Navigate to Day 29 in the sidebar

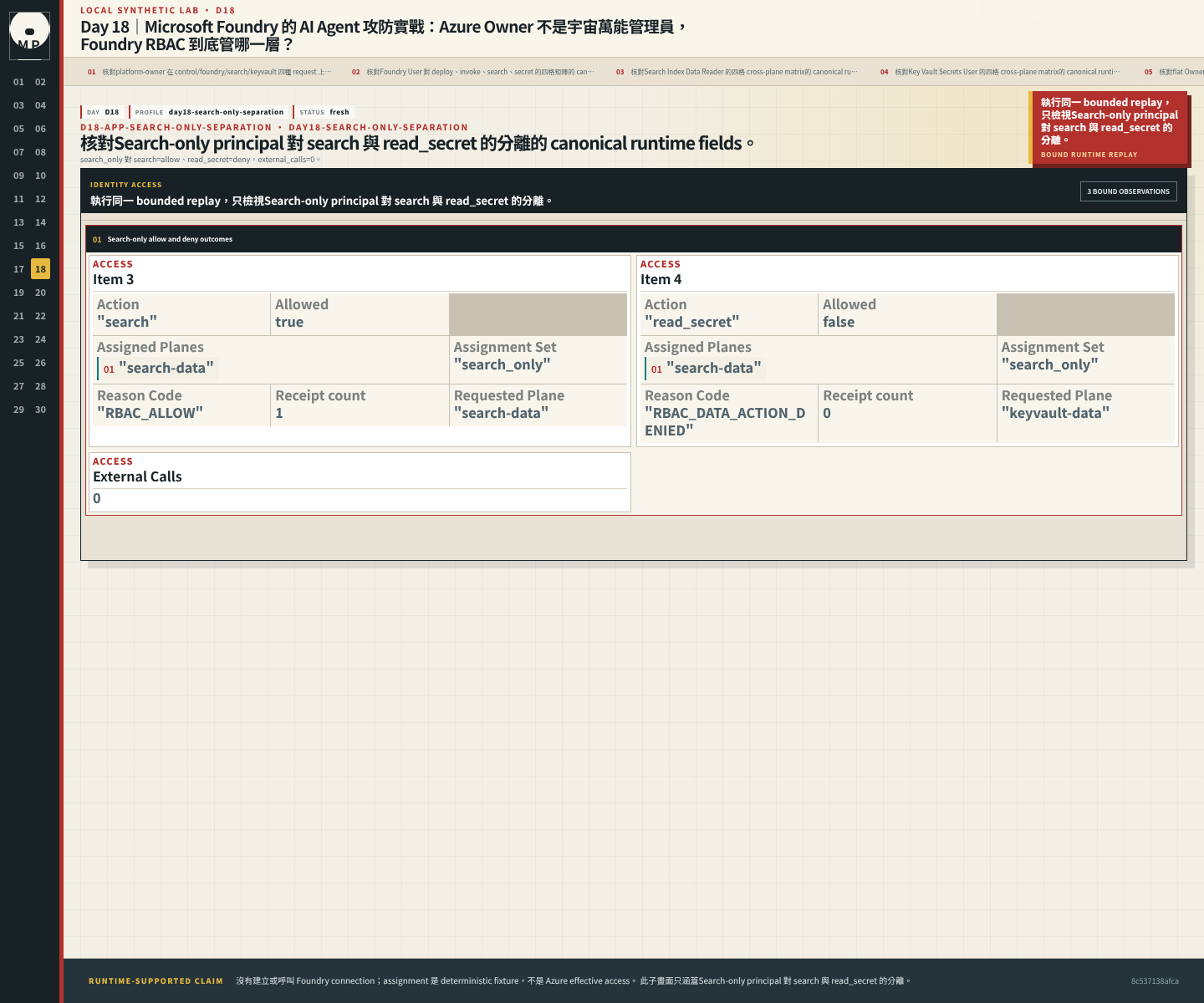pos(18,410)
